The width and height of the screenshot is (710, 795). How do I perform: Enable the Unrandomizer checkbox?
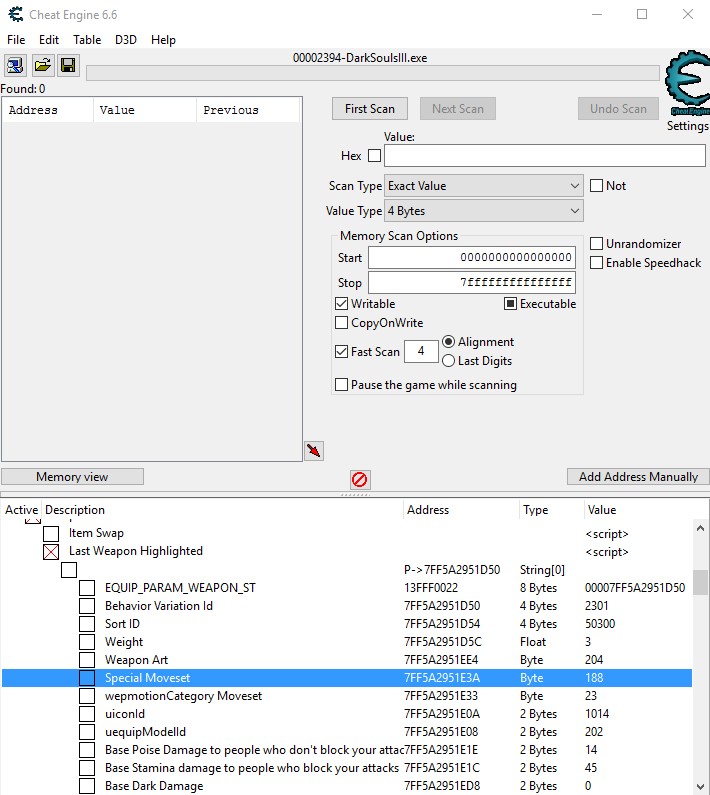596,243
